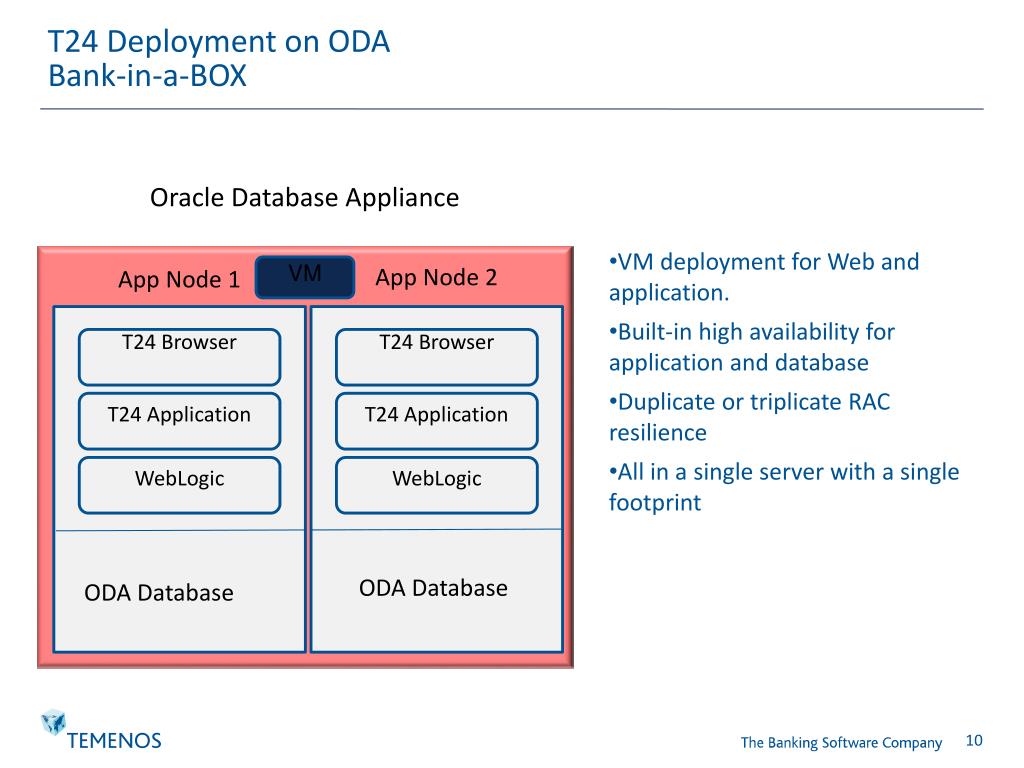
Task: Select T24 Browser box in App Node 2
Action: pyautogui.click(x=437, y=357)
